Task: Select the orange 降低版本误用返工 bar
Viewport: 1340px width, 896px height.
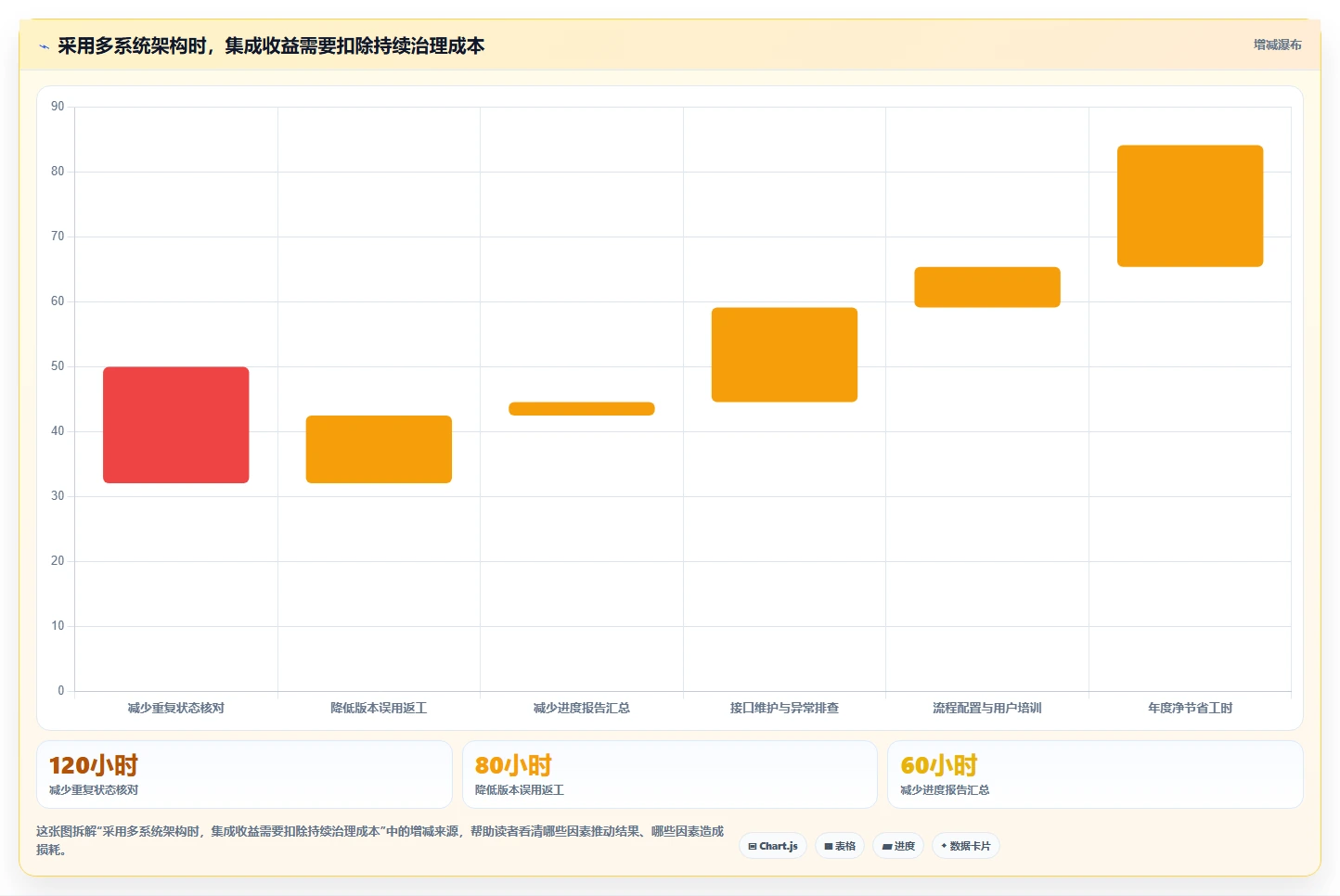Action: pos(379,449)
